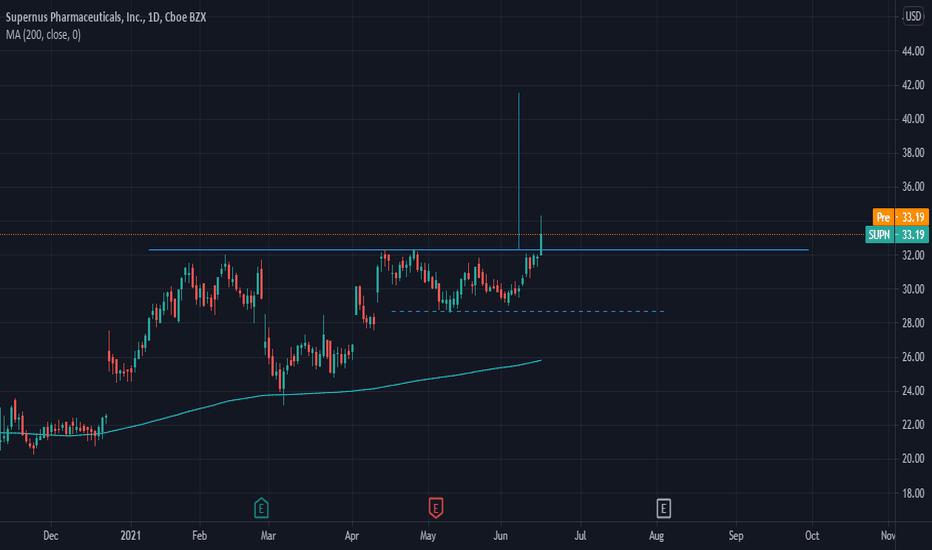Click the Dec label on time axis

coord(51,536)
